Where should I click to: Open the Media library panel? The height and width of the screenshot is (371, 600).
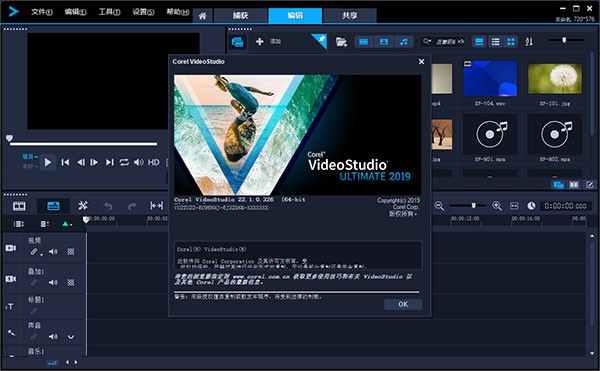click(x=237, y=42)
